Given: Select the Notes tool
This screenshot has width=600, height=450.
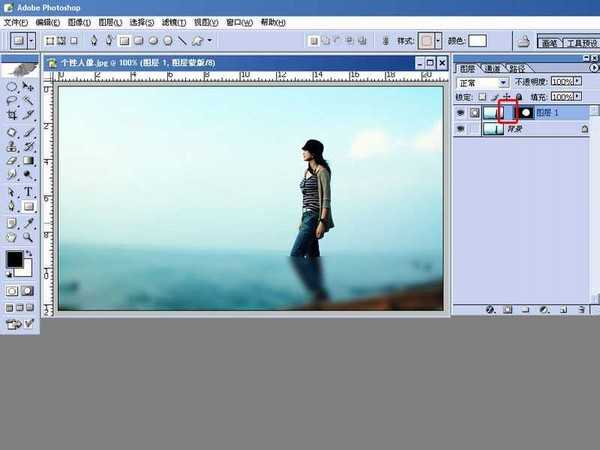Looking at the screenshot, I should 11,223.
